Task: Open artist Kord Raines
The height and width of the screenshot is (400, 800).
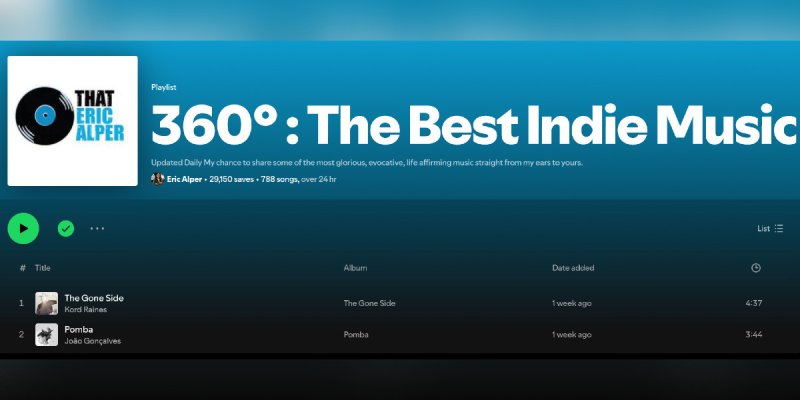Action: tap(86, 310)
